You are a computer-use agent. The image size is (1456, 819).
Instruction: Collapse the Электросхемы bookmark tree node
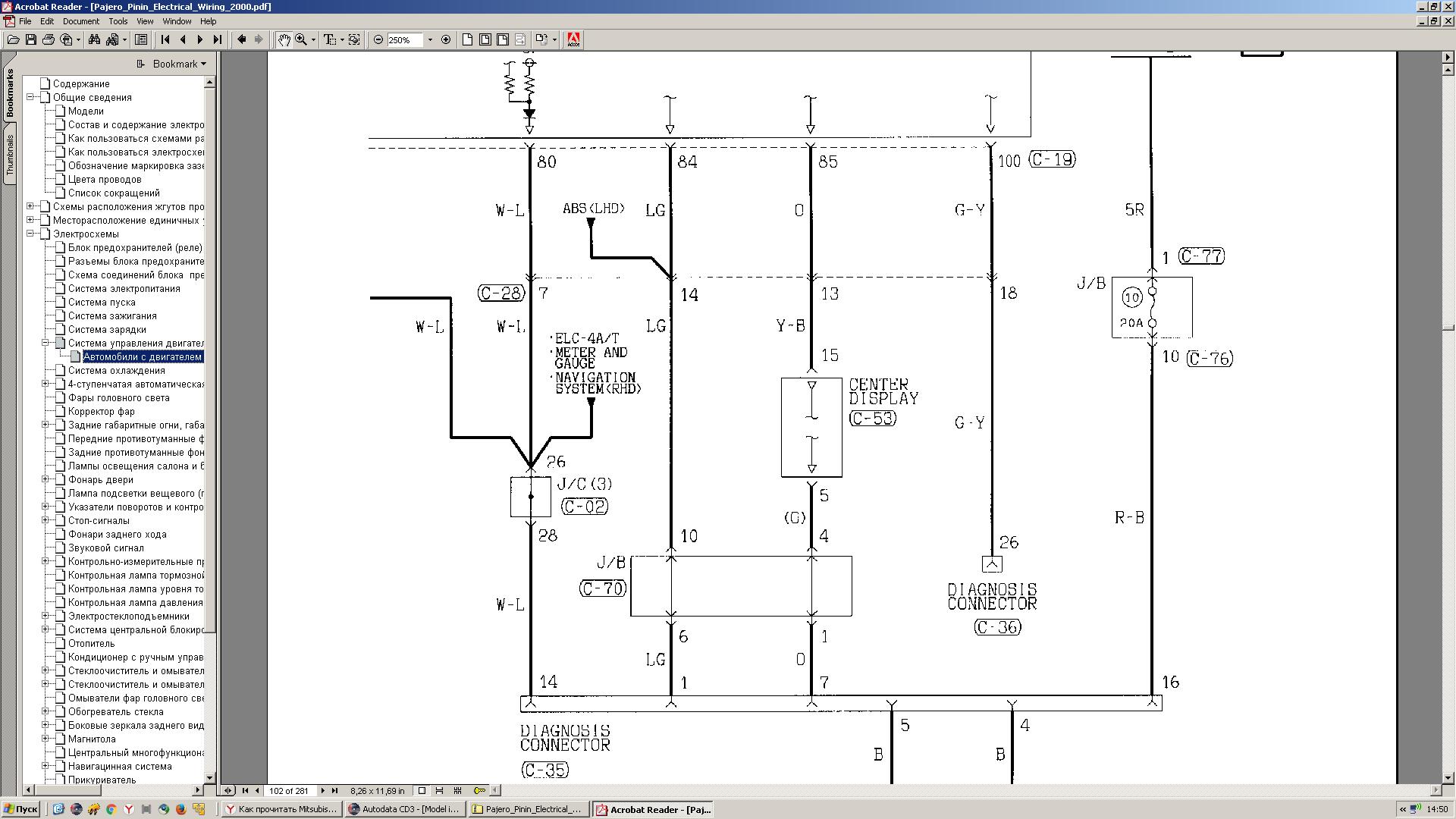[x=30, y=234]
